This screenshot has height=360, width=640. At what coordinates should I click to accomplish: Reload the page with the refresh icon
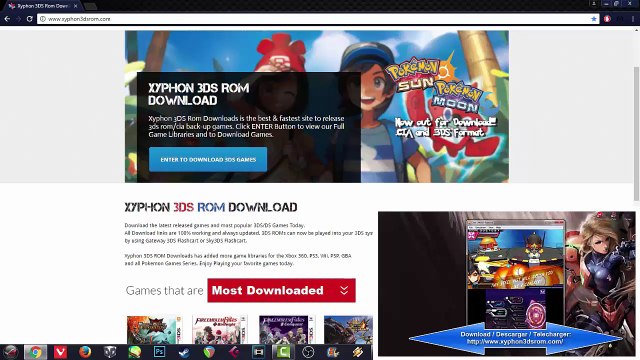pos(29,19)
